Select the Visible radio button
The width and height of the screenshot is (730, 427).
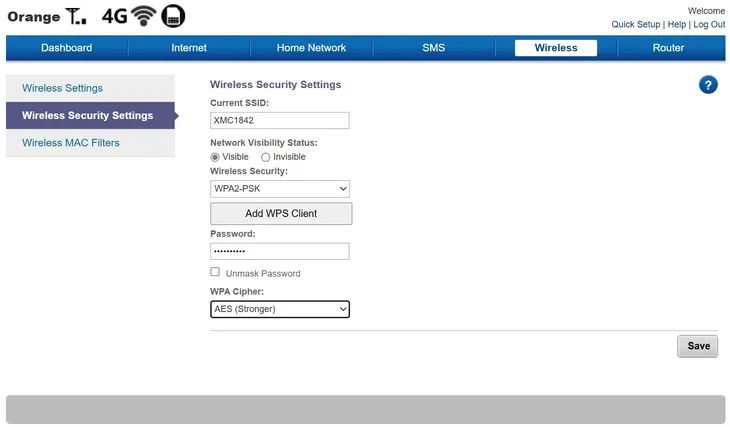(x=215, y=157)
